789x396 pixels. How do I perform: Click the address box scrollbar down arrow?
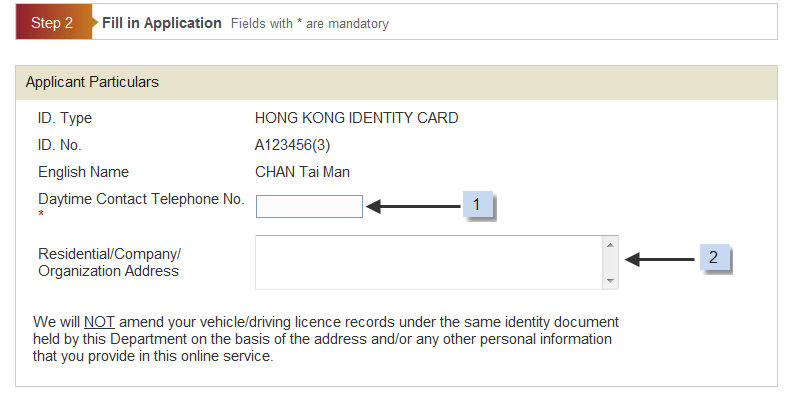610,281
